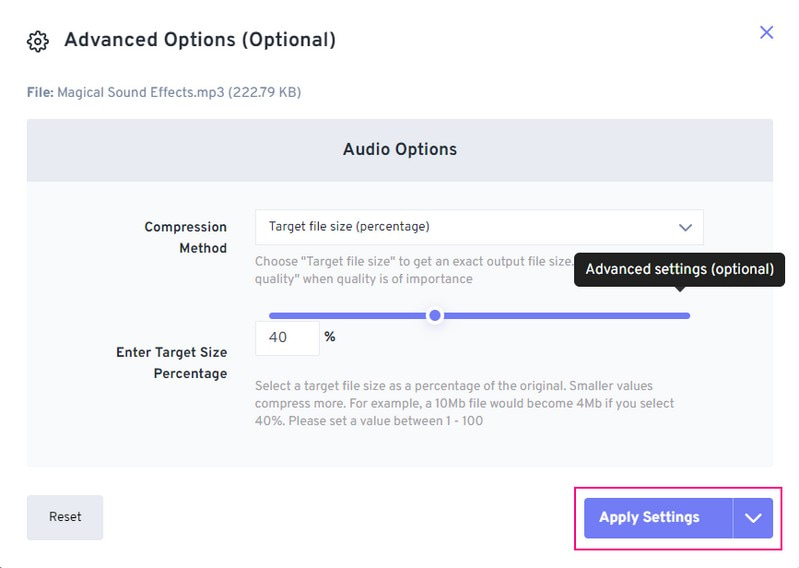The width and height of the screenshot is (799, 568).
Task: Focus the target size percentage input showing 40
Action: (x=286, y=338)
